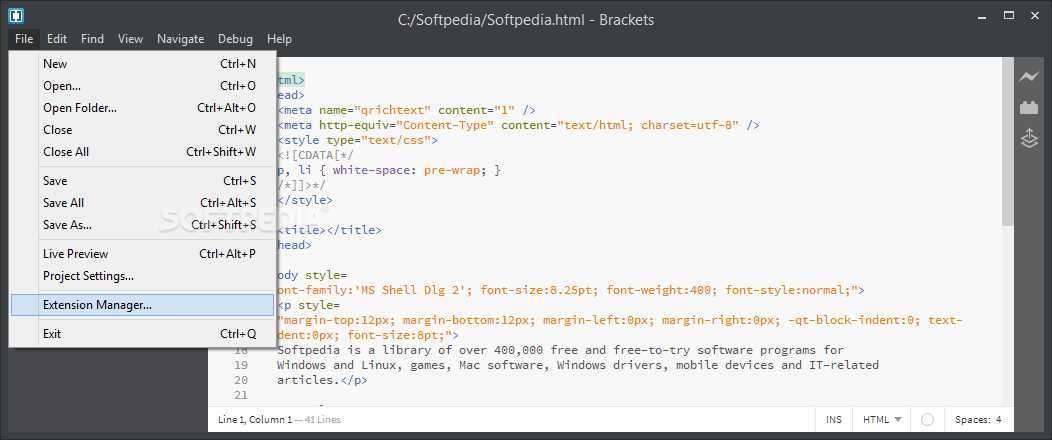Click the linting status circle in status bar
The height and width of the screenshot is (440, 1052).
927,420
